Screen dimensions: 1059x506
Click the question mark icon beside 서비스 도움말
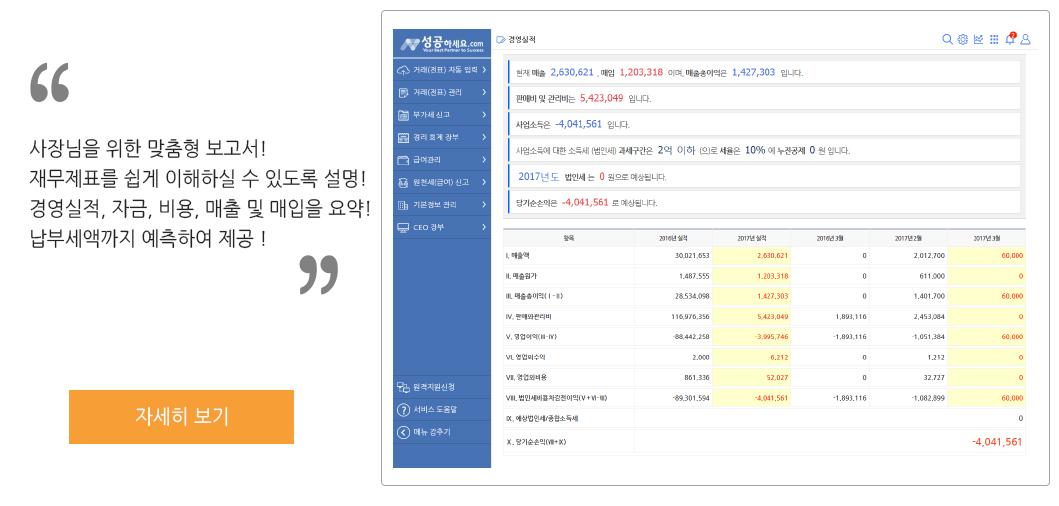tap(403, 409)
